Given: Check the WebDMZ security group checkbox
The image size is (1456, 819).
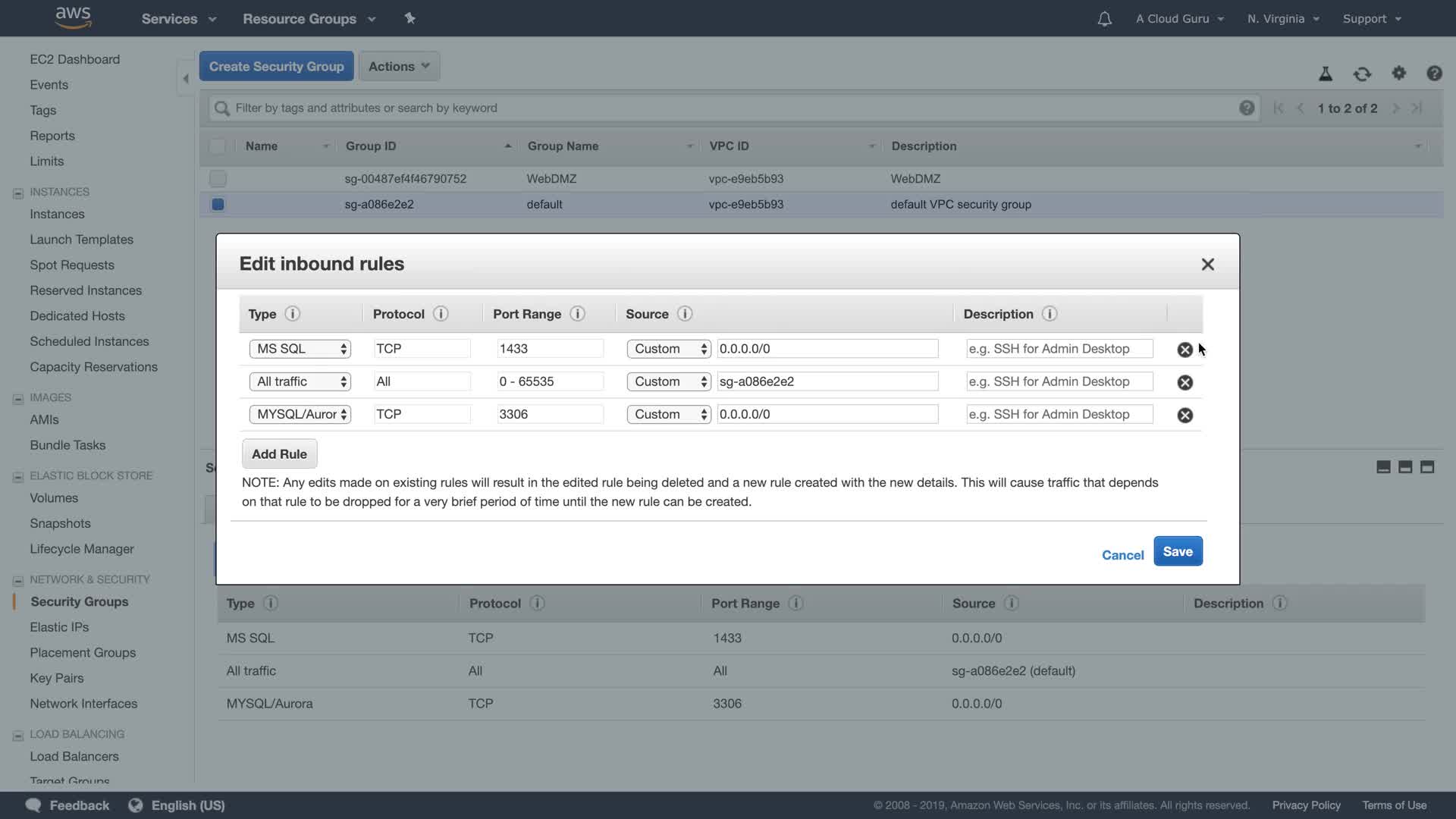Looking at the screenshot, I should pos(218,179).
